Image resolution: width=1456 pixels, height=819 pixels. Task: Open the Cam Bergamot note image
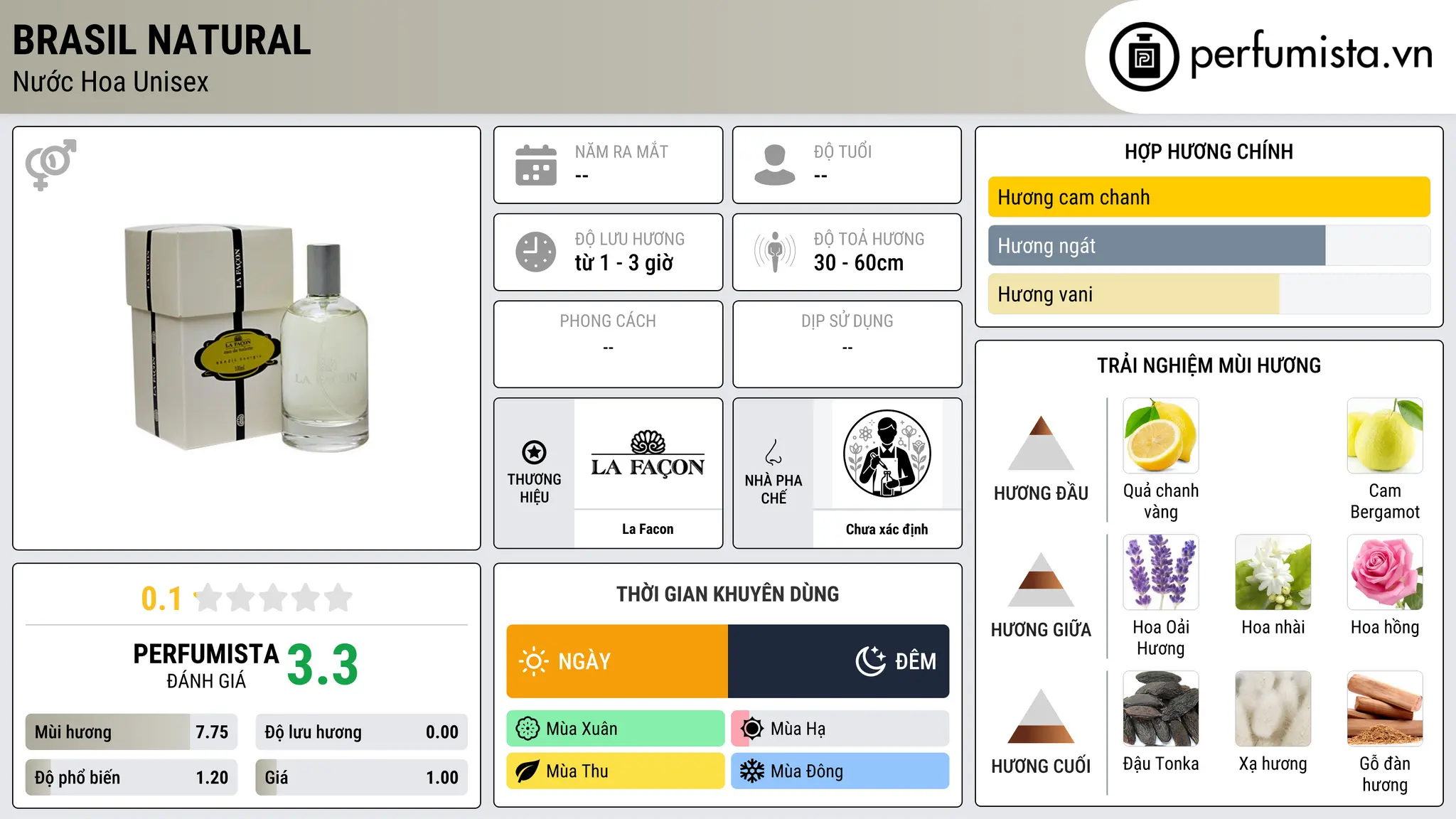(1385, 436)
